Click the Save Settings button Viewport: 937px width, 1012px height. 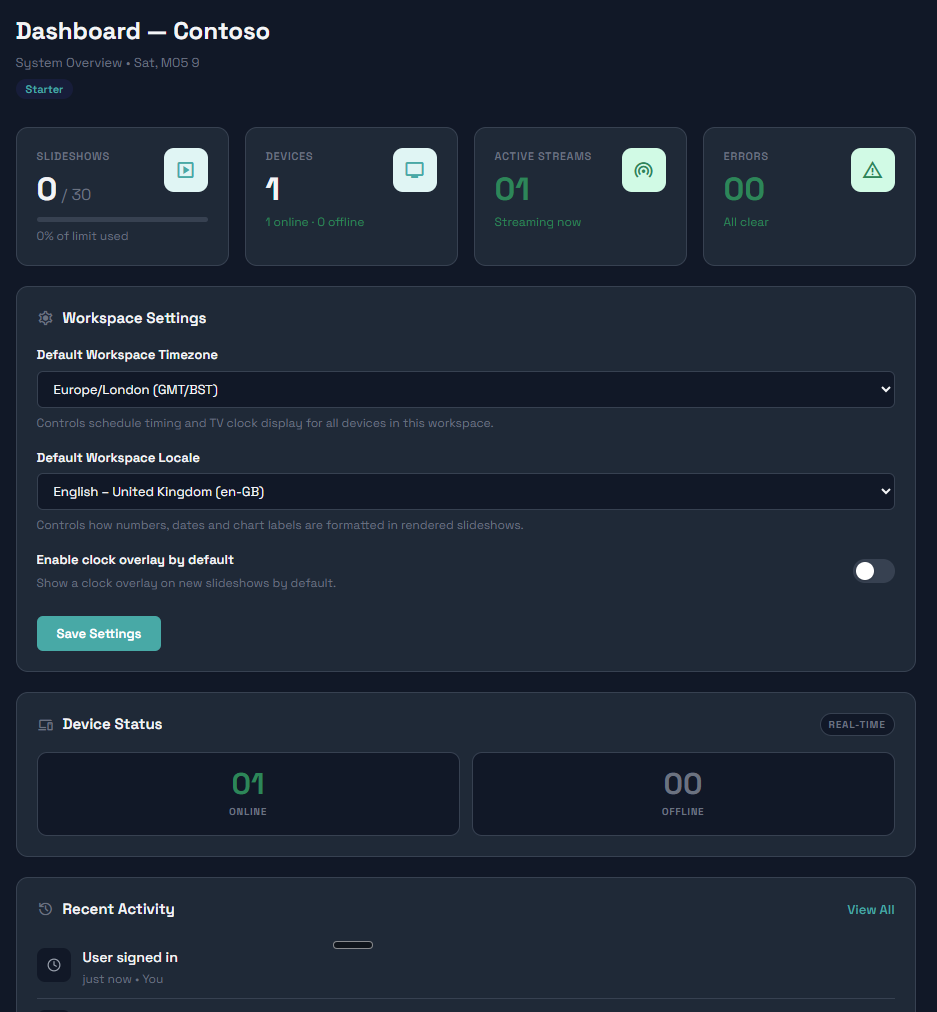[x=99, y=634]
